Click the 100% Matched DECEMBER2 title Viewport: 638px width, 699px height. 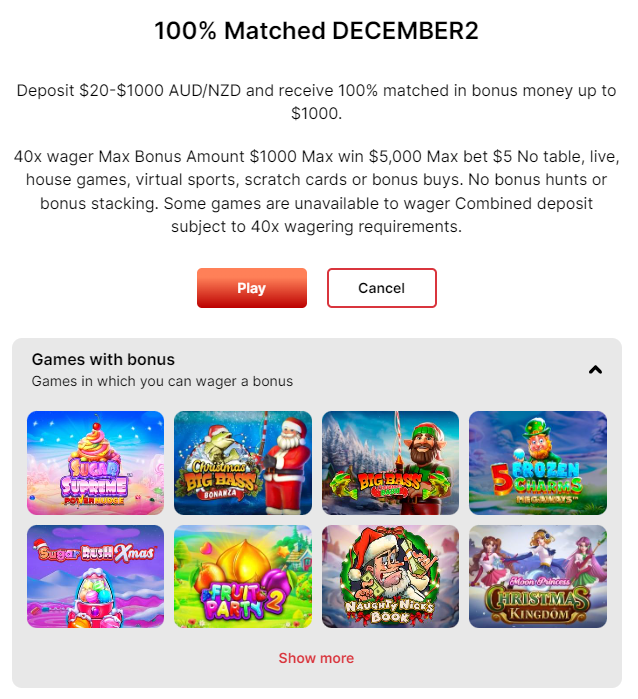tap(316, 31)
